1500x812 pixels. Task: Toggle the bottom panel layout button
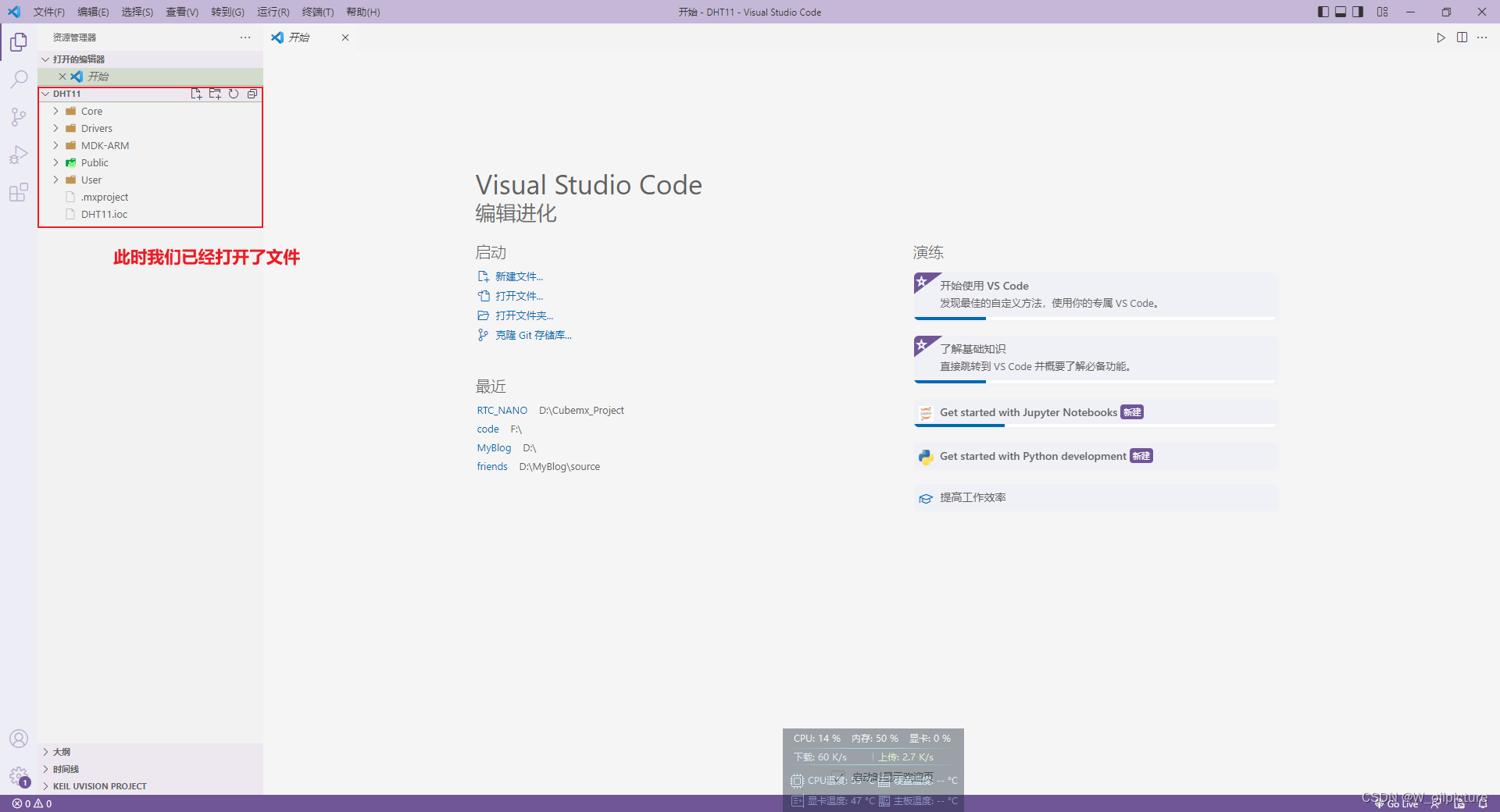click(x=1341, y=12)
